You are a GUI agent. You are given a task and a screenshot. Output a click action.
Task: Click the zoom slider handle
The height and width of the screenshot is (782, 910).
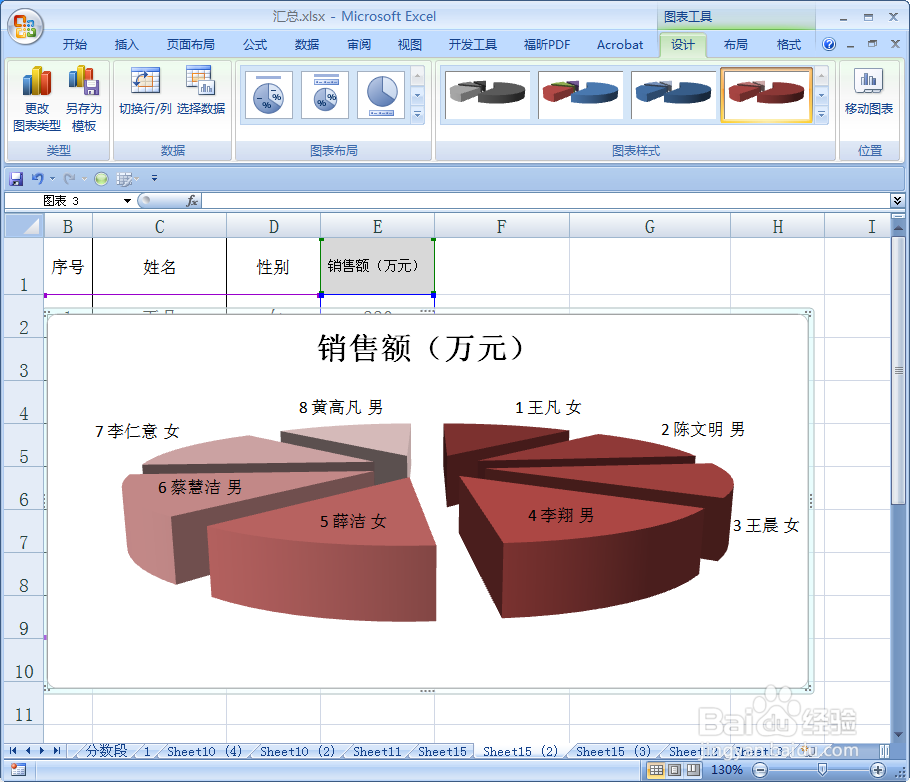point(822,770)
